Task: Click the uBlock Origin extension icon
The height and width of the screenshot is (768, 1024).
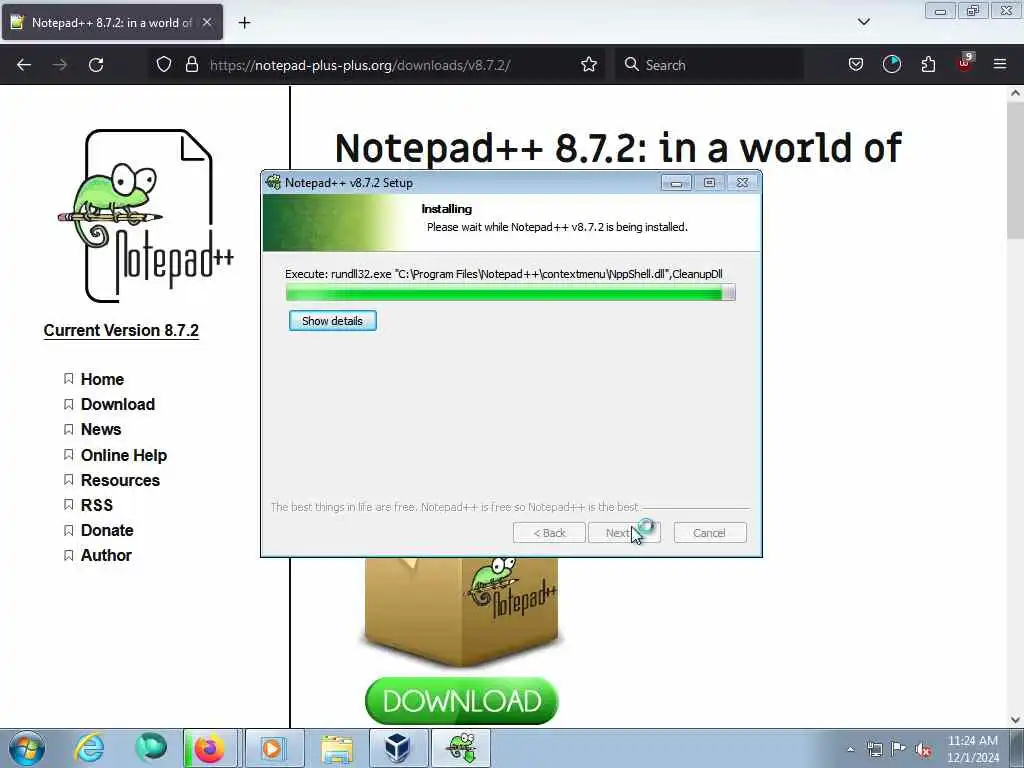Action: [965, 63]
